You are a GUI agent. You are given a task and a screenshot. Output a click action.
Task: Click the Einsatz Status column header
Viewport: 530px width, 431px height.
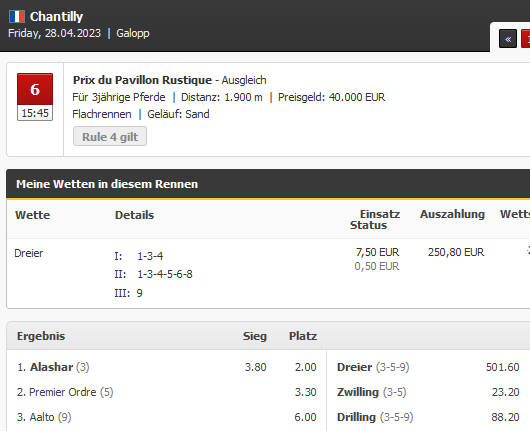click(375, 220)
